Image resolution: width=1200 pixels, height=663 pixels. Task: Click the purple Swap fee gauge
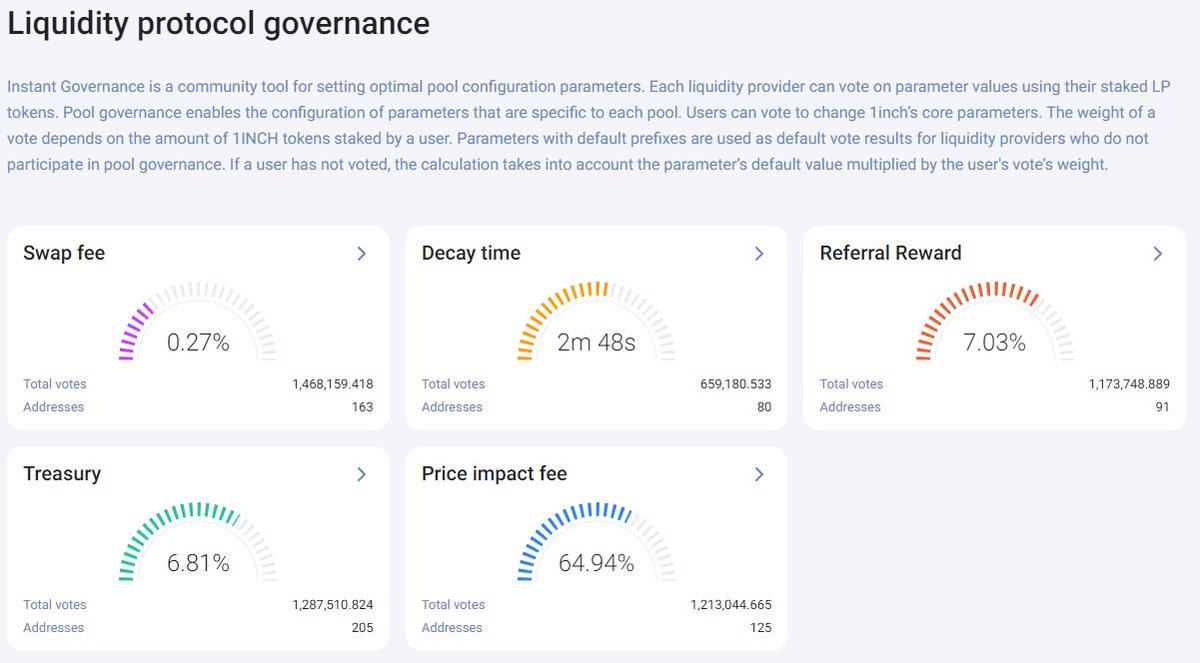(x=198, y=321)
